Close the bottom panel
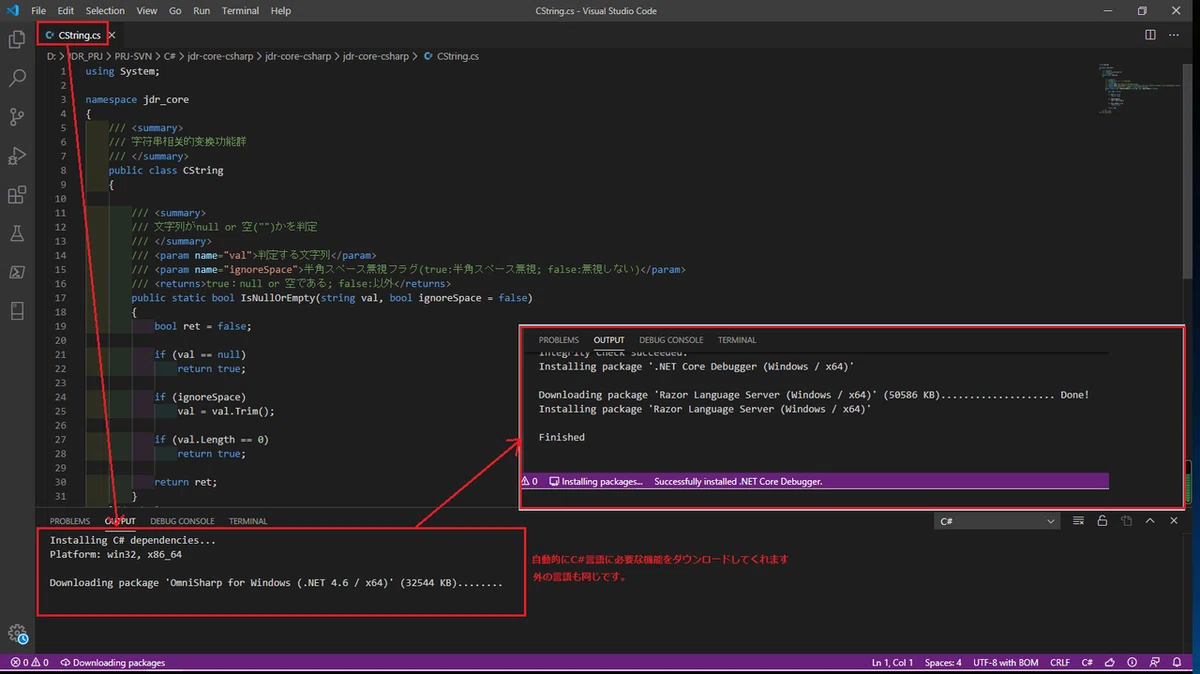 tap(1174, 521)
